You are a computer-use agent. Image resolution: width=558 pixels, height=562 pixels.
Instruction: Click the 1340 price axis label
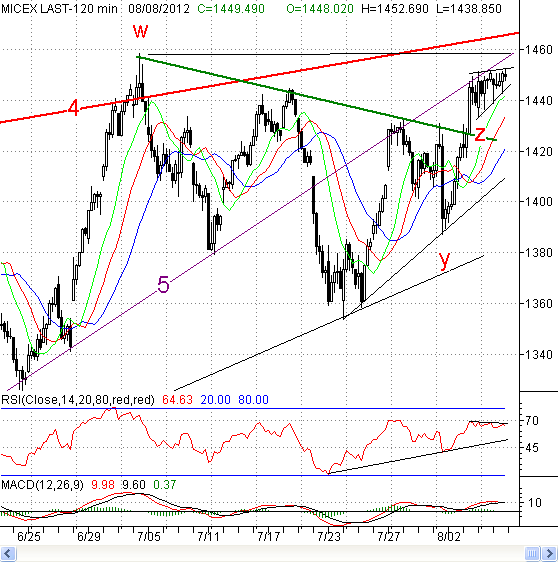coord(539,354)
